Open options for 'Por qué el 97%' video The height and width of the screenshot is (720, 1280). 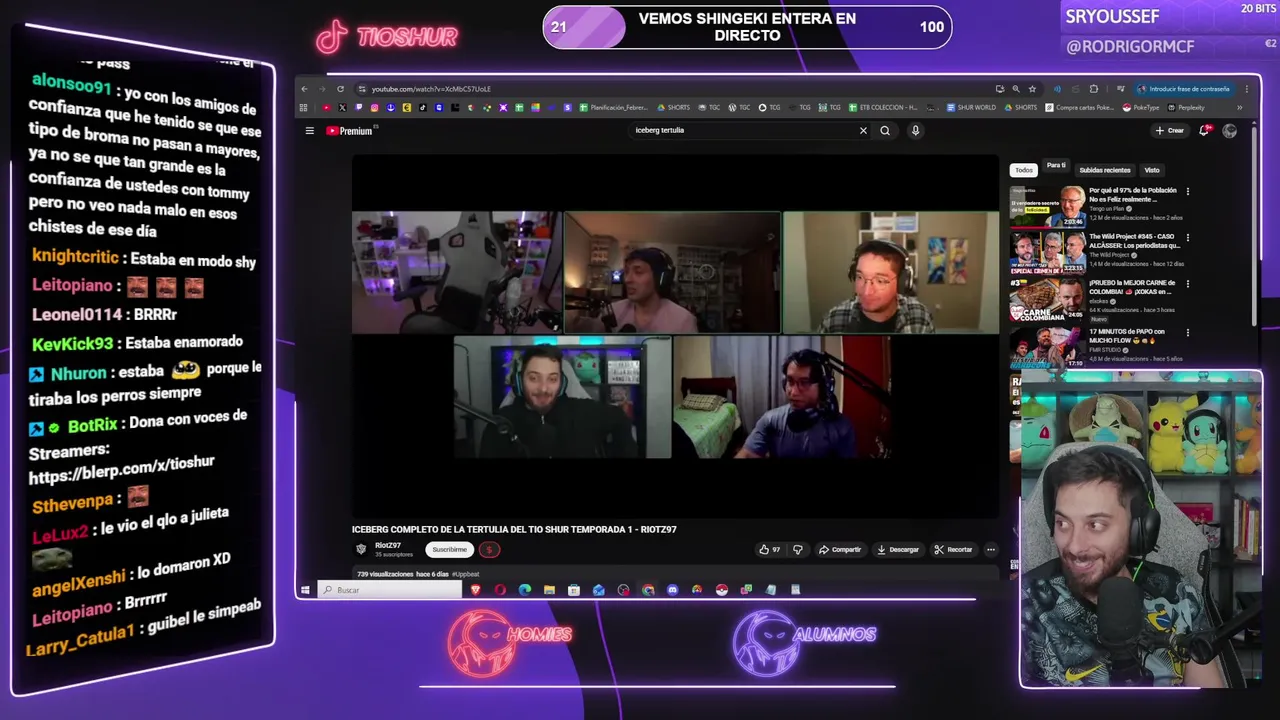[x=1188, y=191]
